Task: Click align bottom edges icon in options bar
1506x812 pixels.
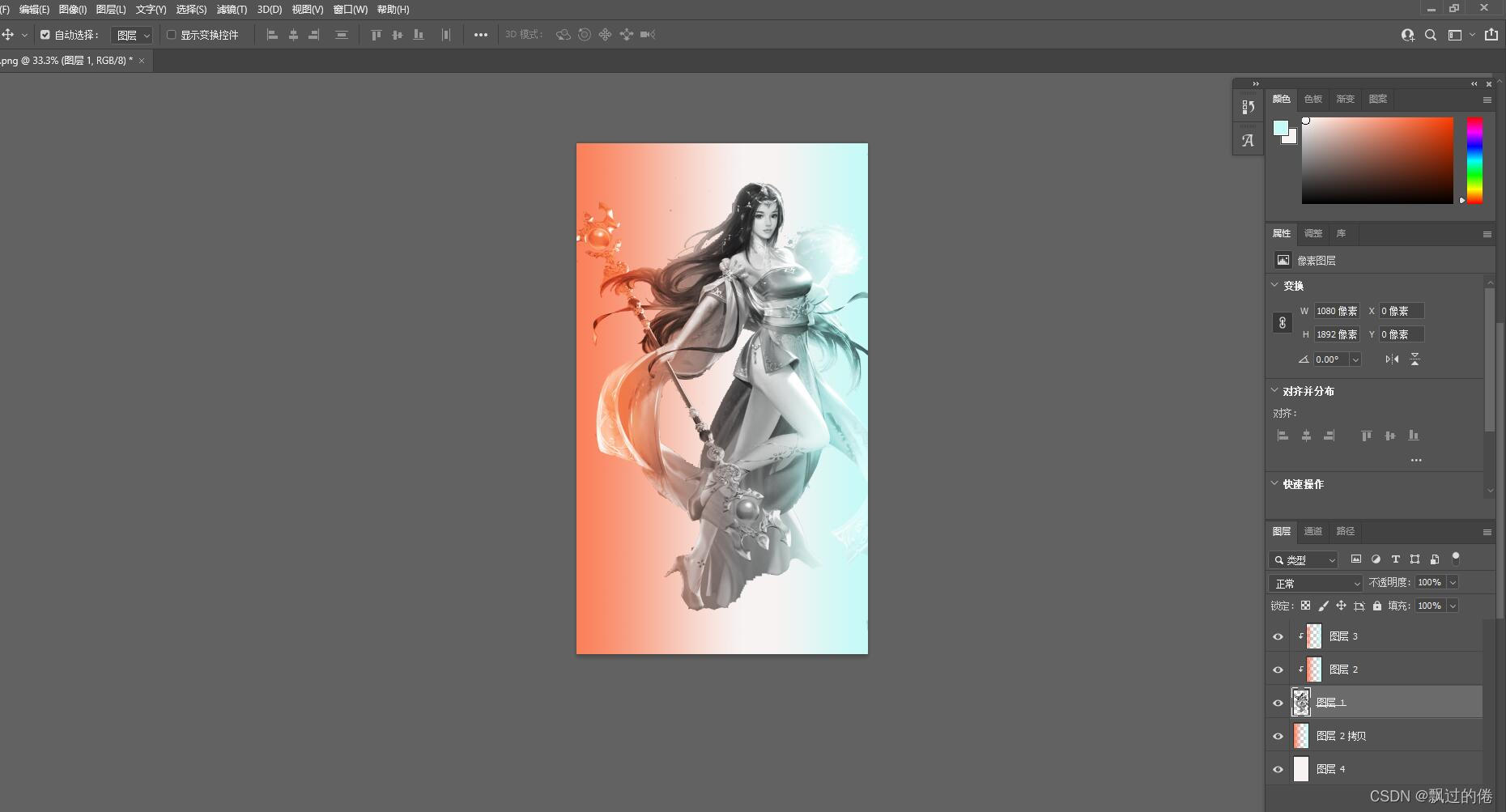Action: tap(419, 35)
